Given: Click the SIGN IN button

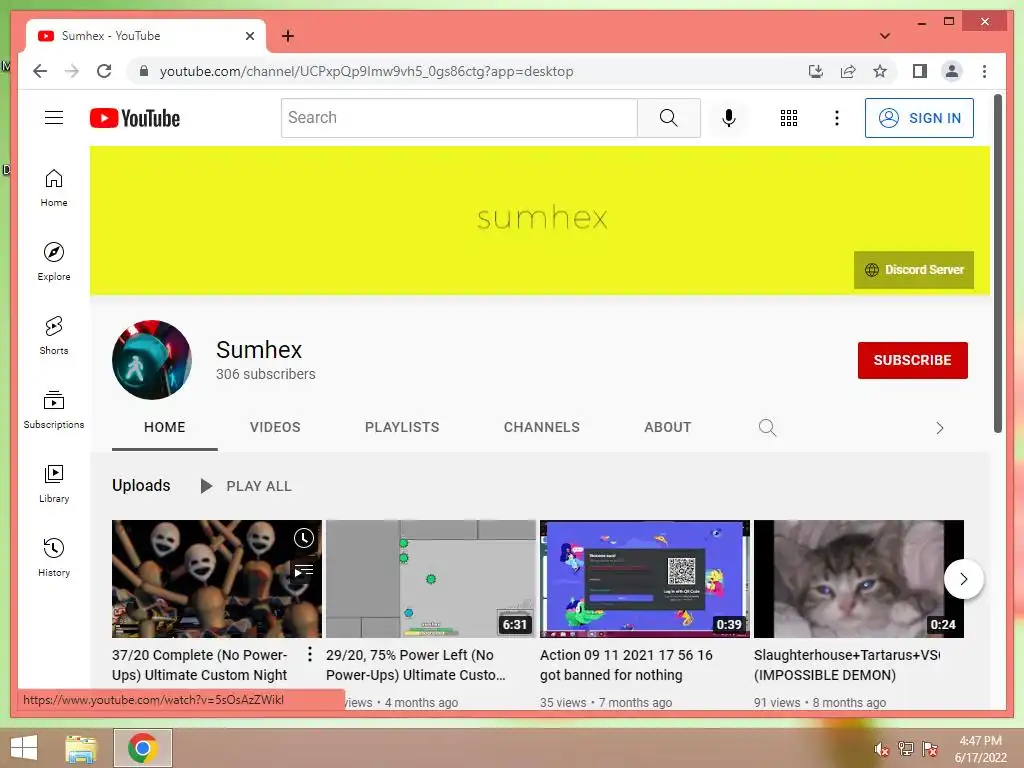Looking at the screenshot, I should point(919,118).
